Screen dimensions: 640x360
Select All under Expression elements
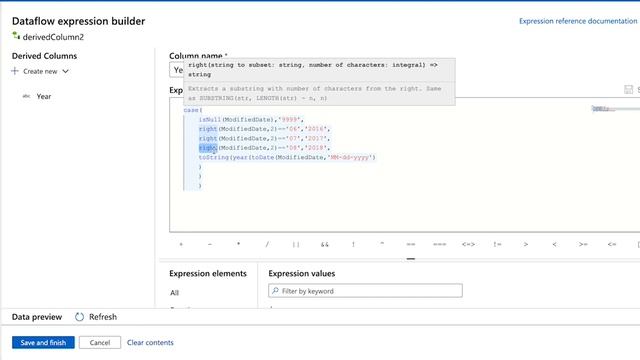[x=174, y=293]
